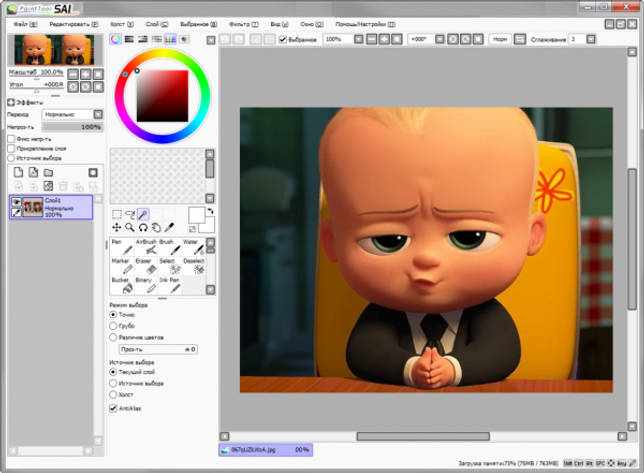
Task: Choose the magic wand tool
Action: tap(143, 214)
